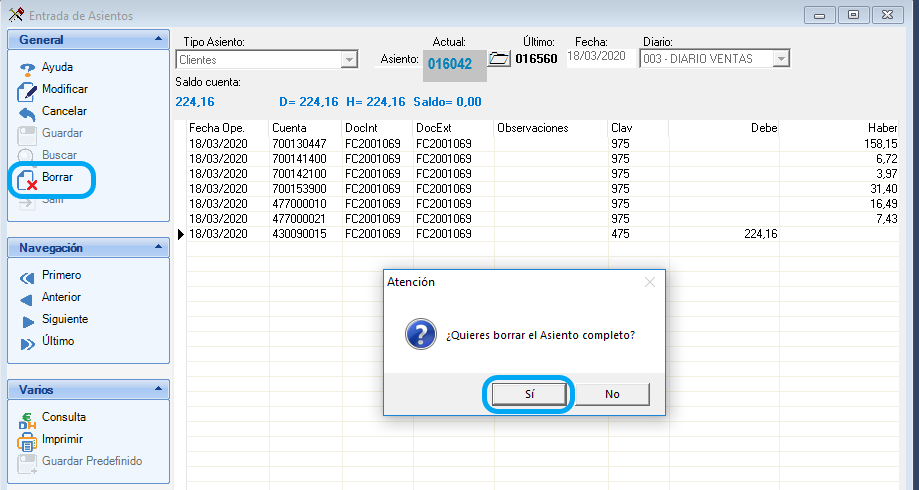Click the Debe column header
The width and height of the screenshot is (919, 490).
[724, 128]
